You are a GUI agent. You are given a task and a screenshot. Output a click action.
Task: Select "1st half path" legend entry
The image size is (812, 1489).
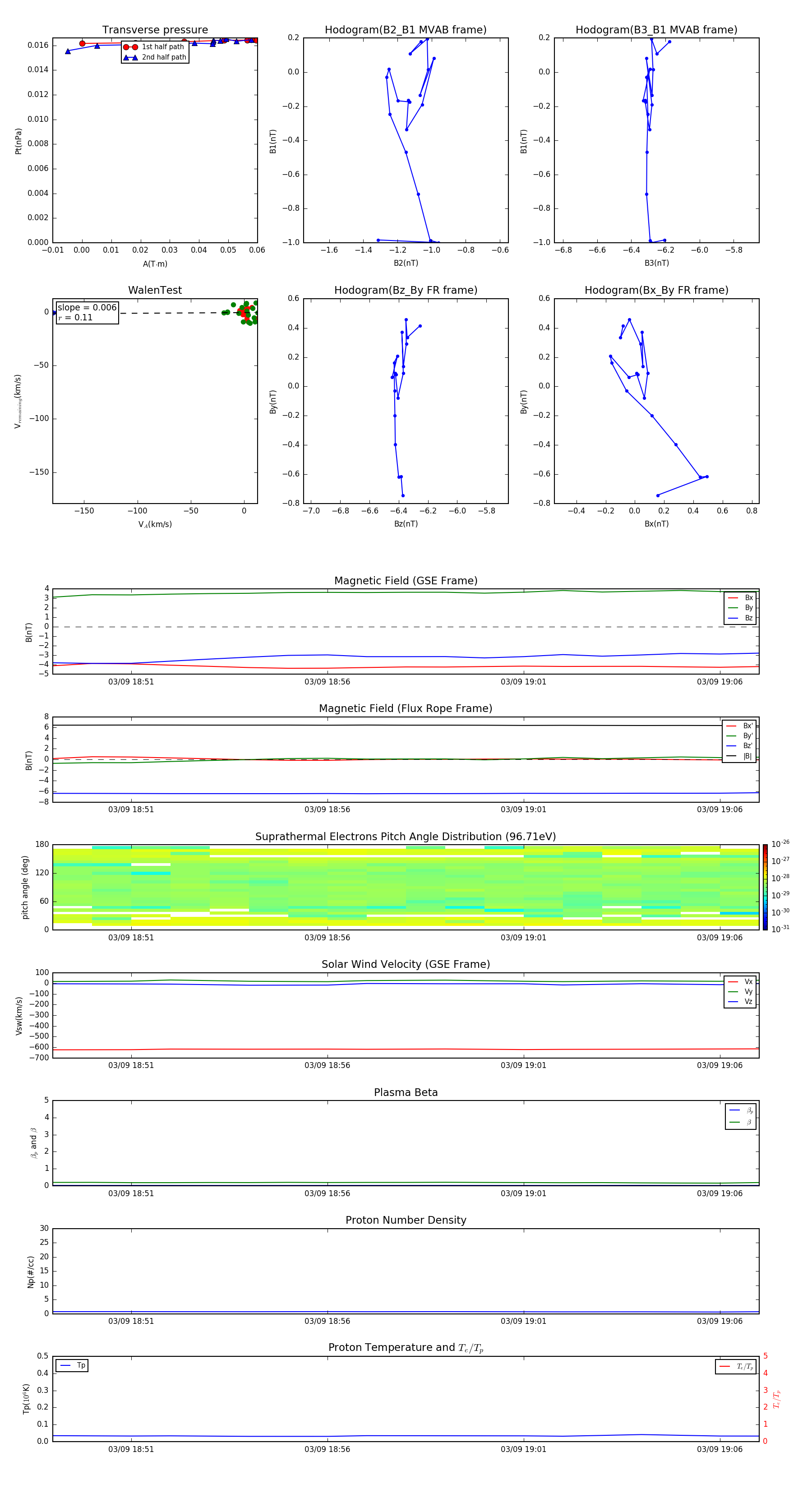point(154,47)
